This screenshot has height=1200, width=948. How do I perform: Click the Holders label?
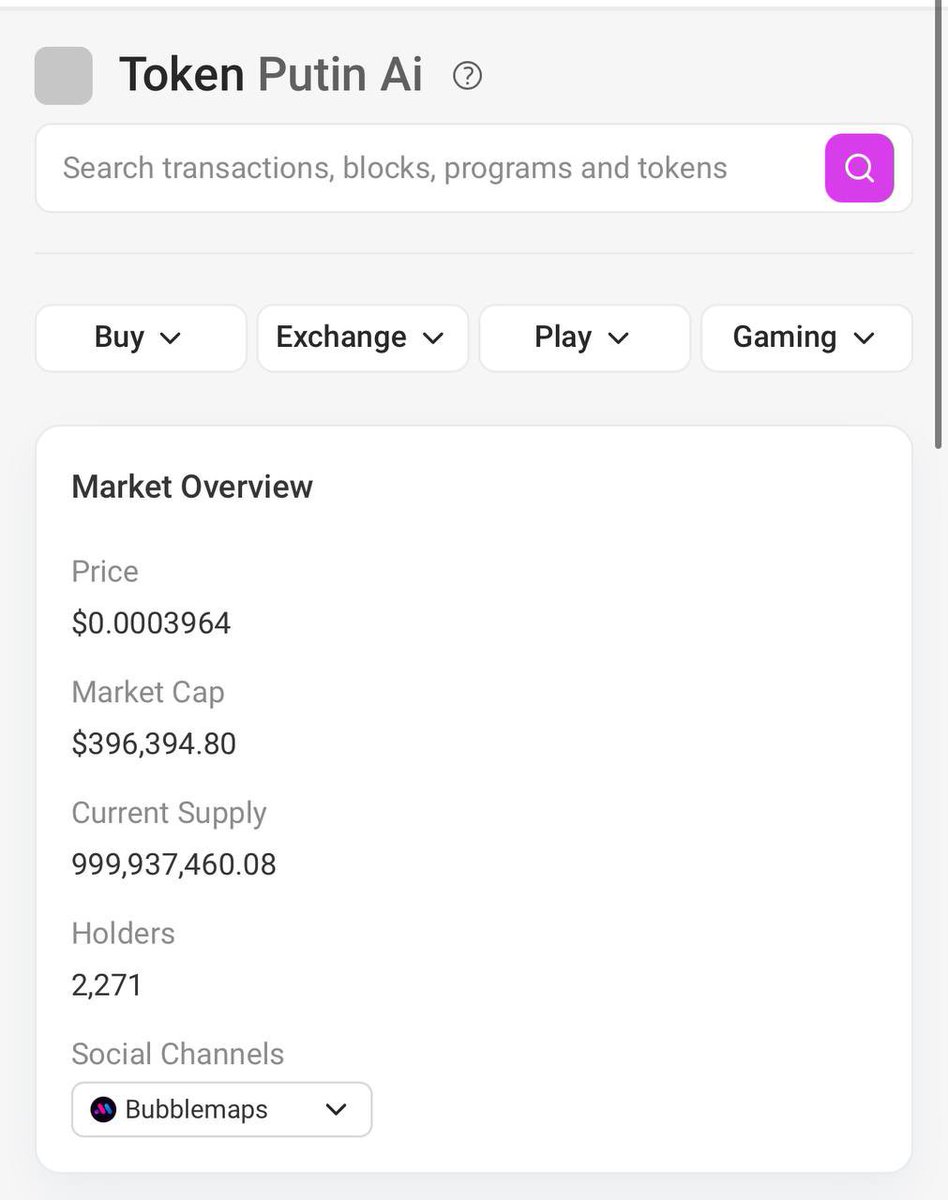pos(123,933)
